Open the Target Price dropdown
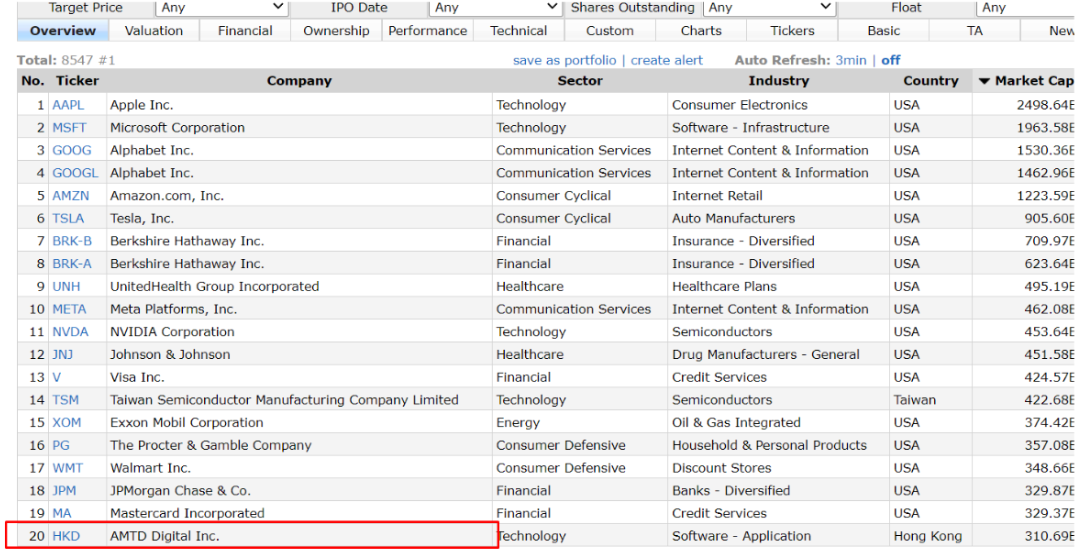This screenshot has height=552, width=1078. (221, 8)
